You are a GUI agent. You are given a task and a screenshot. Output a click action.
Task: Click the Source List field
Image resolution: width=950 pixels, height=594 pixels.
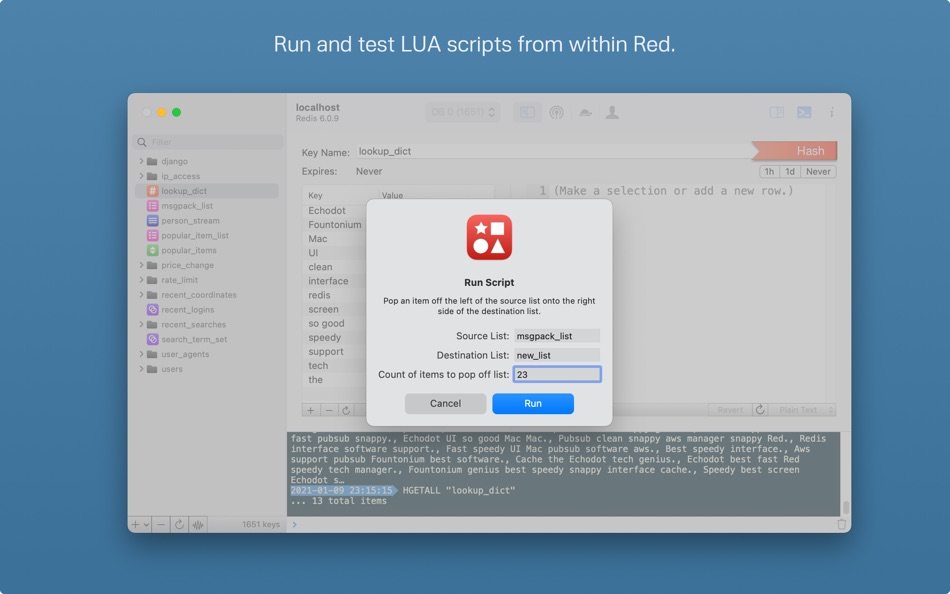click(557, 336)
